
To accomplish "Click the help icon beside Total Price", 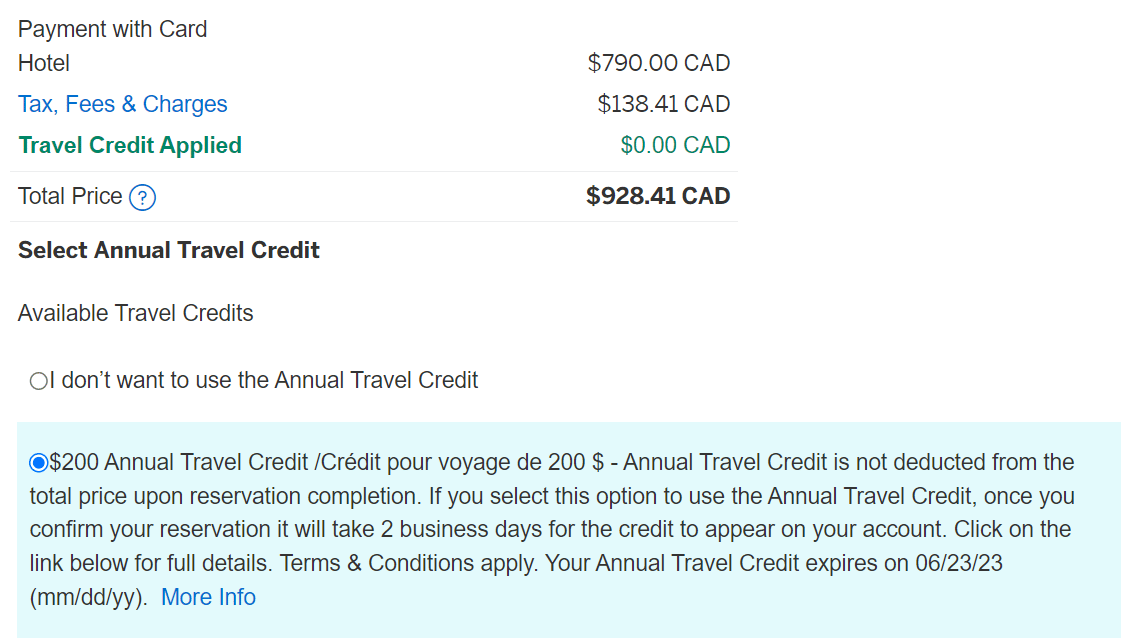I will click(x=143, y=197).
